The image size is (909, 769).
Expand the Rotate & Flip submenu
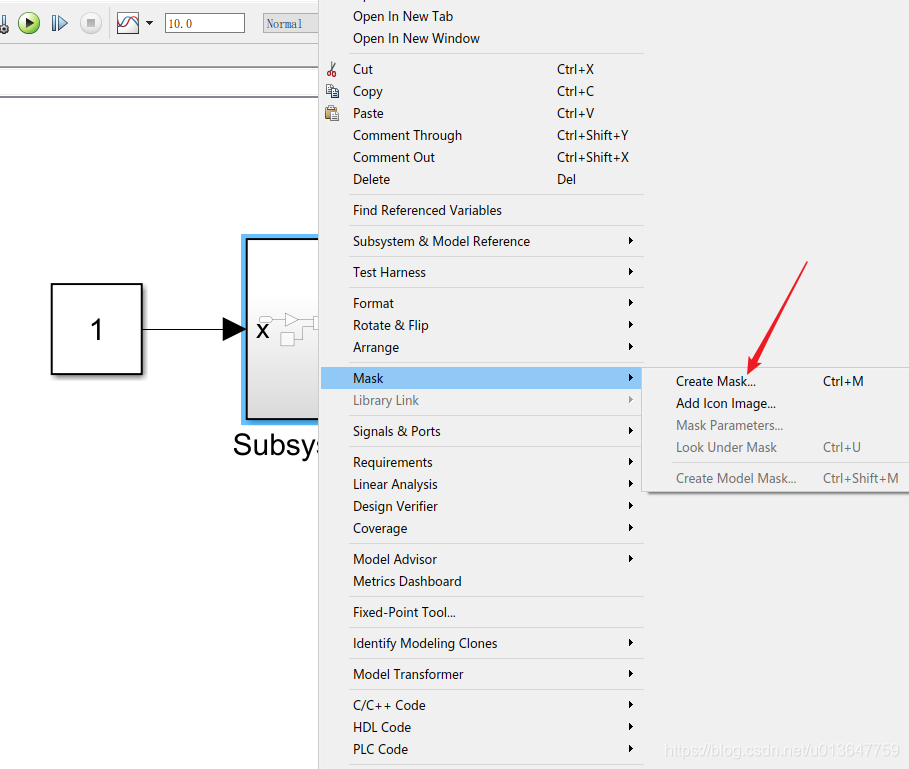481,325
